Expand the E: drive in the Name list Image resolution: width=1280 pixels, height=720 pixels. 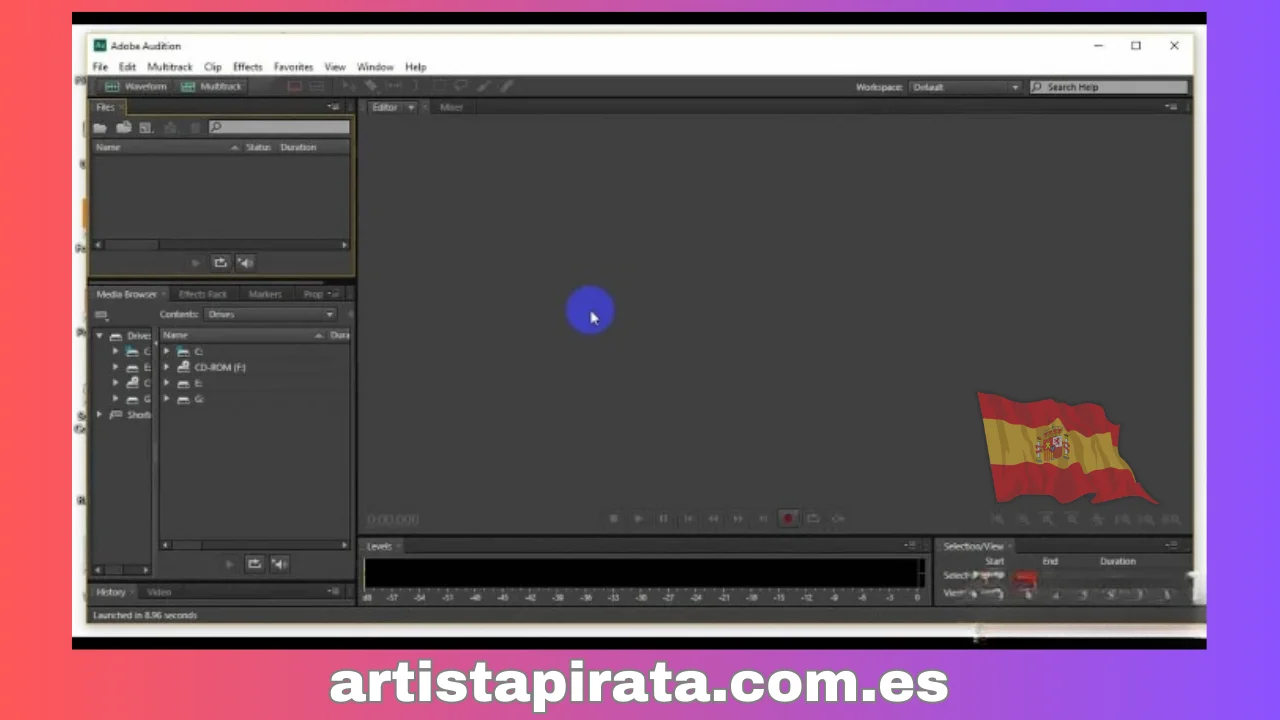click(167, 384)
